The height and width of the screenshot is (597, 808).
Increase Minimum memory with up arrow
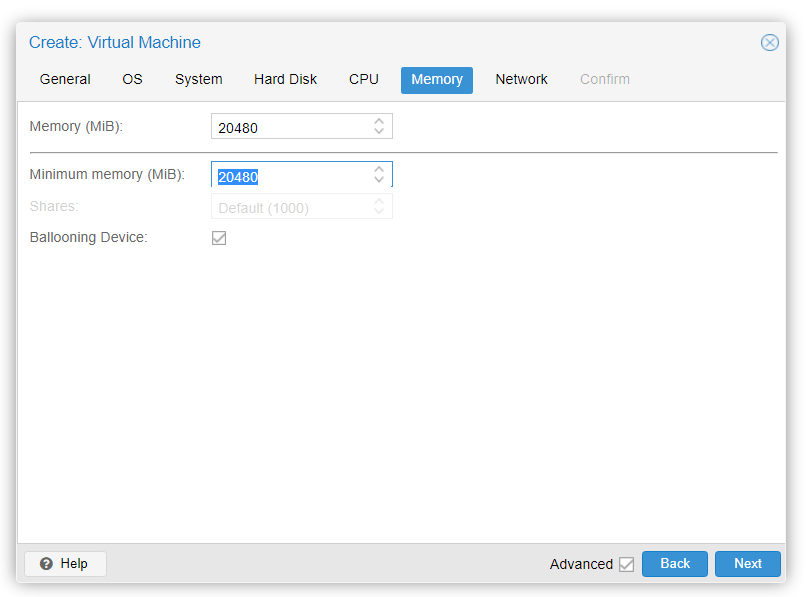click(x=379, y=170)
